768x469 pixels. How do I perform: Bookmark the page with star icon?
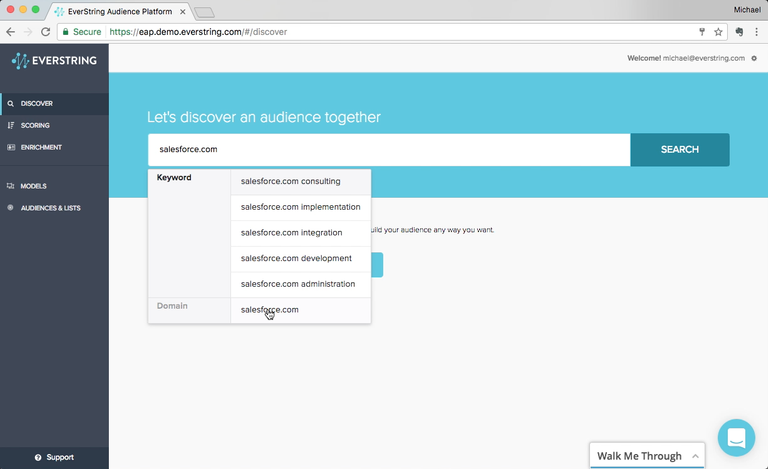(x=718, y=32)
